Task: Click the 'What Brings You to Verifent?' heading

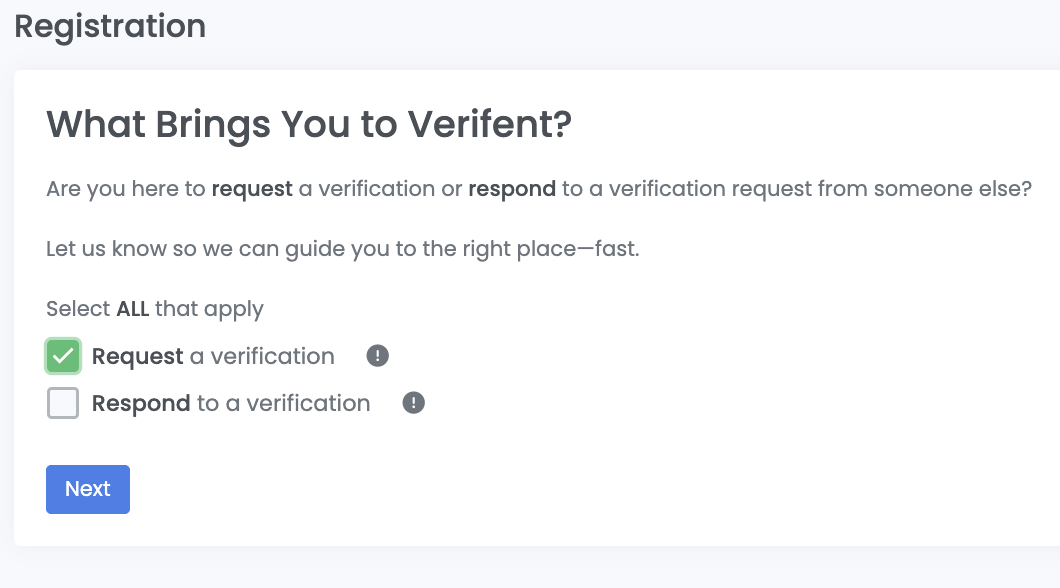Action: point(309,127)
